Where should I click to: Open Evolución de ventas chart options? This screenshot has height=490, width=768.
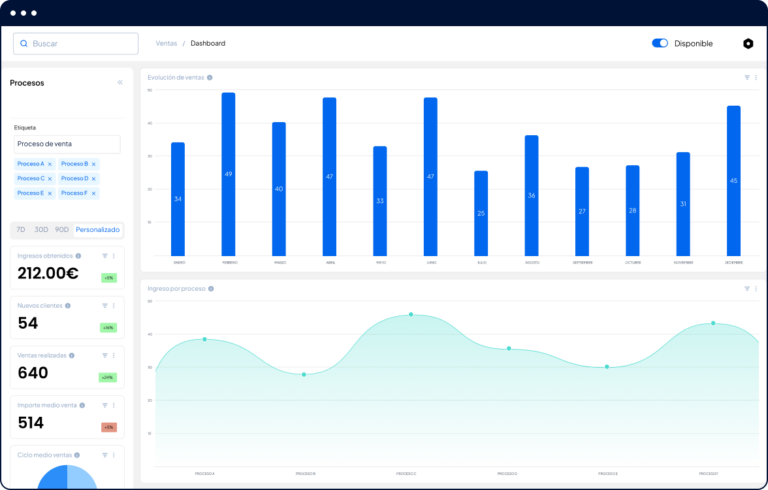point(756,77)
